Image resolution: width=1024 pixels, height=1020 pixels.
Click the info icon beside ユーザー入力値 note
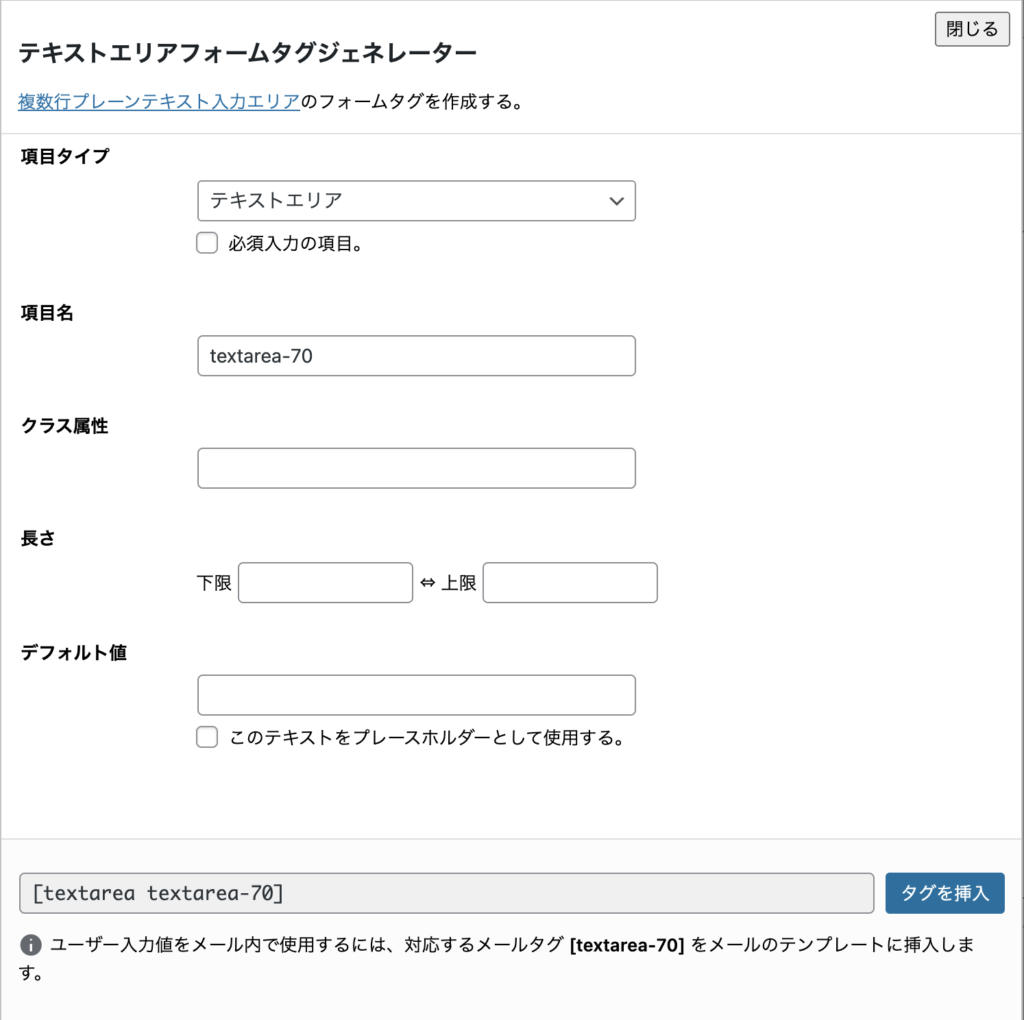coord(31,945)
